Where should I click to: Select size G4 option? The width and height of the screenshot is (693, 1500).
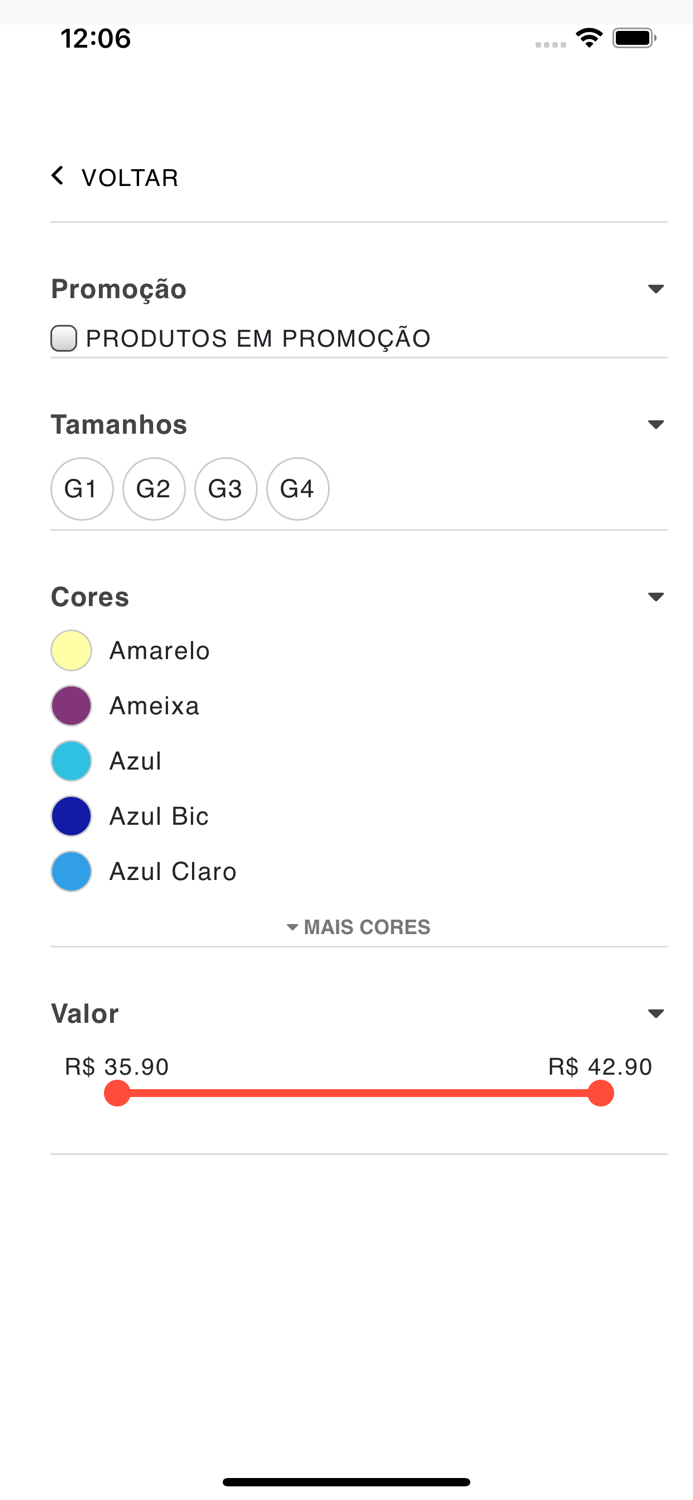click(298, 488)
